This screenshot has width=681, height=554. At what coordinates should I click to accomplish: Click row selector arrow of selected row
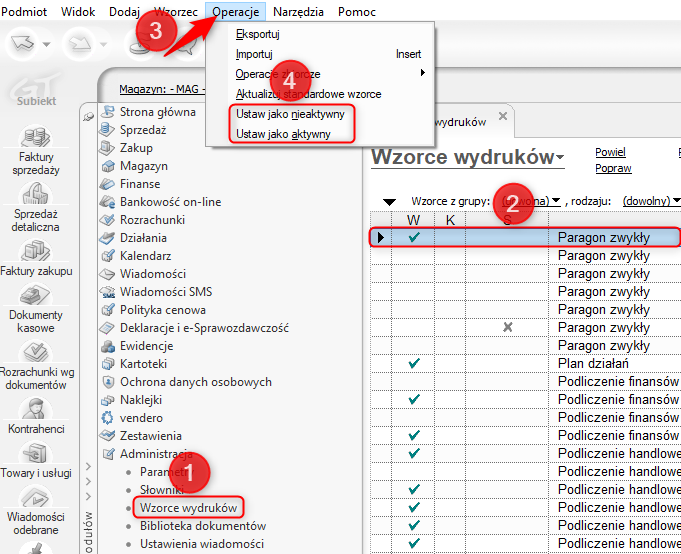(x=381, y=237)
